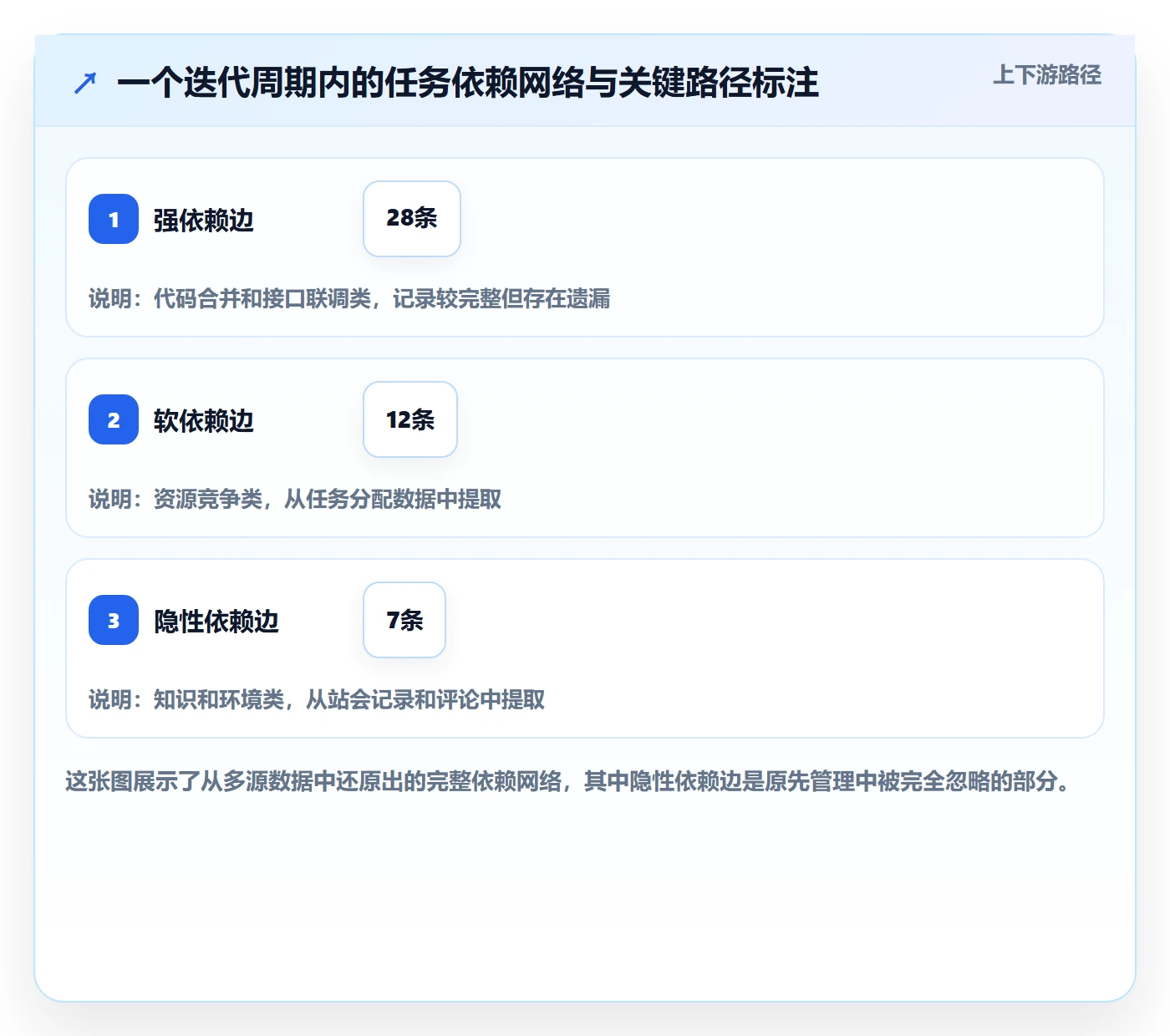The image size is (1170, 1036).
Task: Select the 7条 count box
Action: pos(404,620)
